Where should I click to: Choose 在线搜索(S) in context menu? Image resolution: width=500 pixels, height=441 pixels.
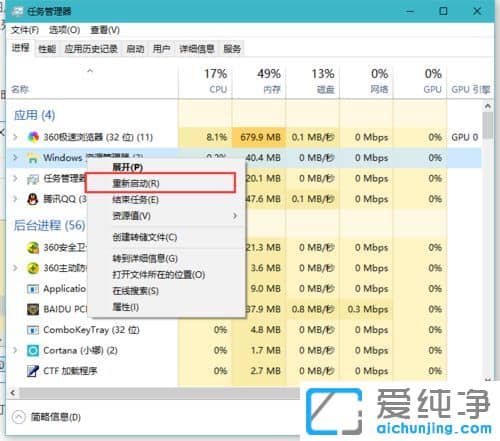[135, 291]
